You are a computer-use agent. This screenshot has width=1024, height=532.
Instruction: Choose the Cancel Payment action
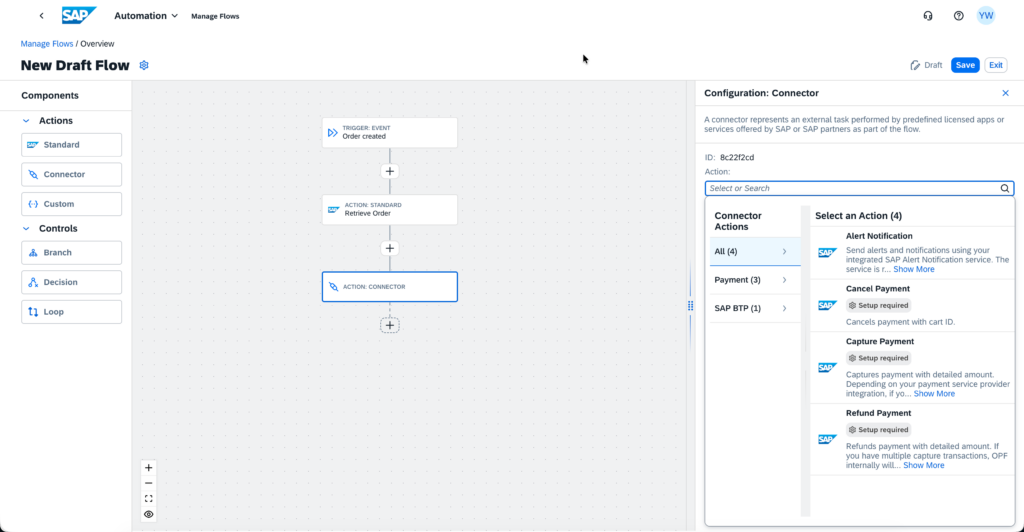tap(912, 305)
